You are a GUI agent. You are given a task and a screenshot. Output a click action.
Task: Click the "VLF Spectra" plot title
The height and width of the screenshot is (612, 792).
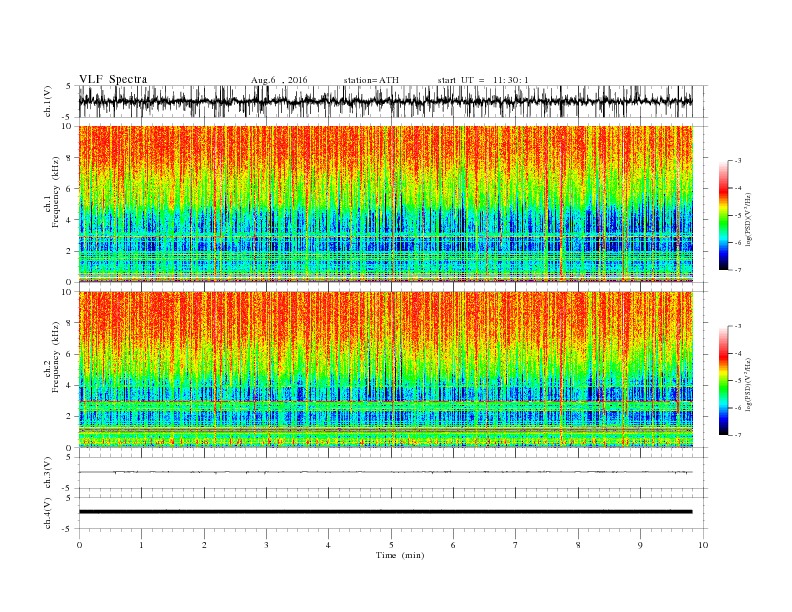(x=113, y=79)
